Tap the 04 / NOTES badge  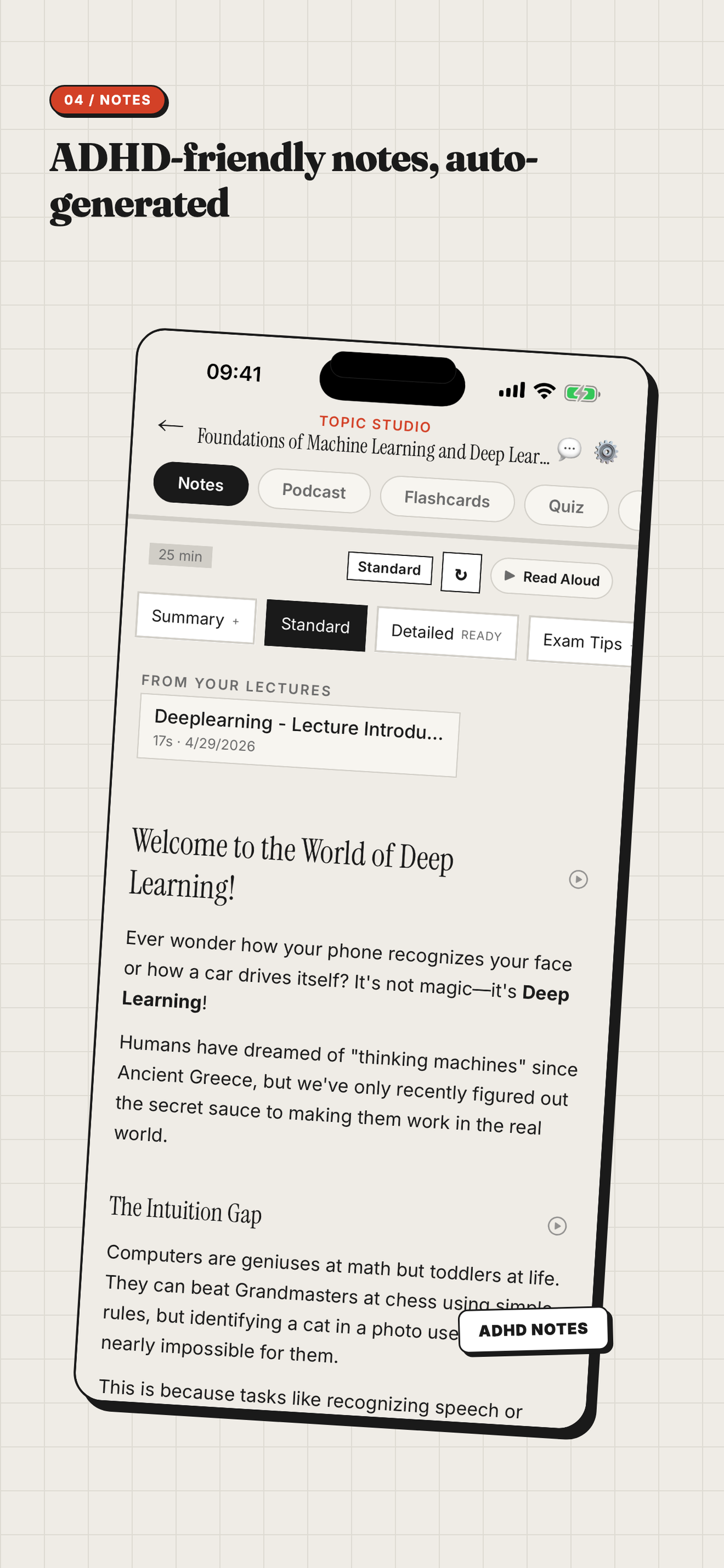108,100
